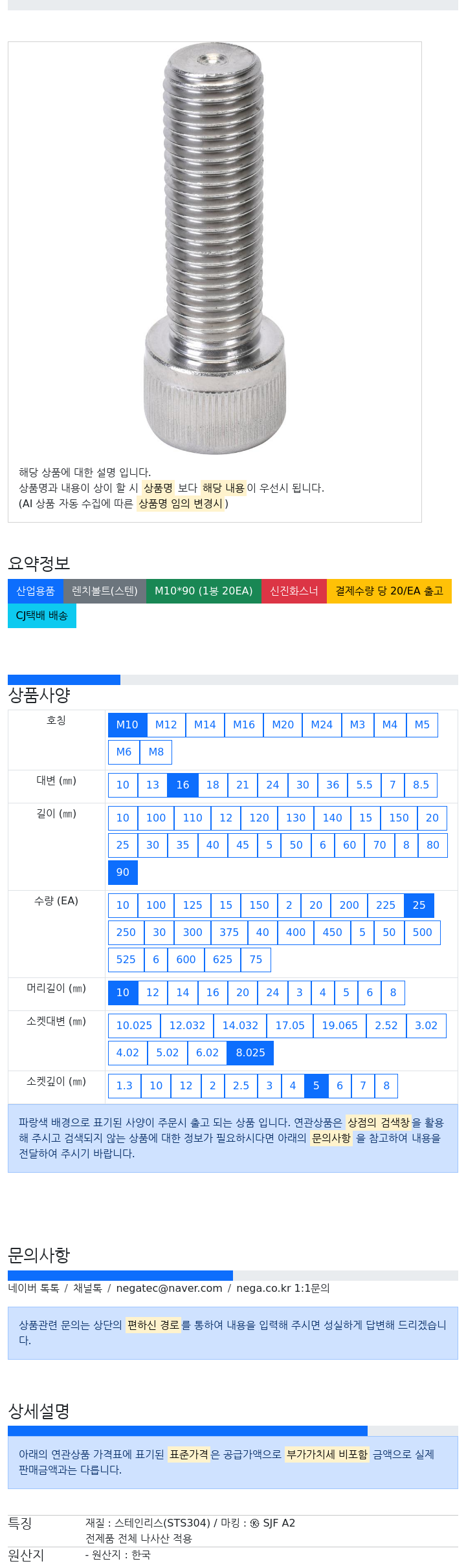The height and width of the screenshot is (1568, 466).
Task: Select the 산업용품 category tag
Action: (36, 591)
